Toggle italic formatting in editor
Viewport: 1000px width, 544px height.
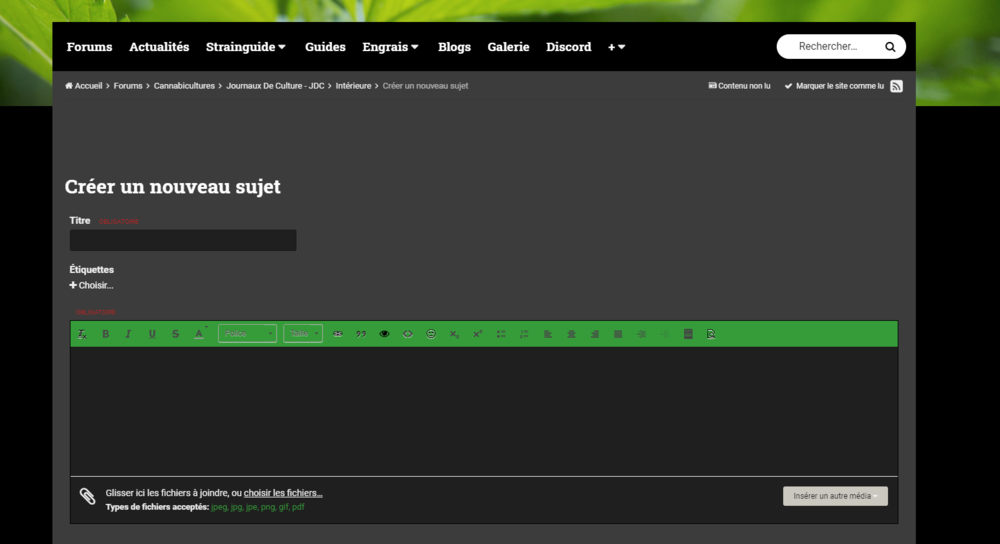tap(128, 334)
